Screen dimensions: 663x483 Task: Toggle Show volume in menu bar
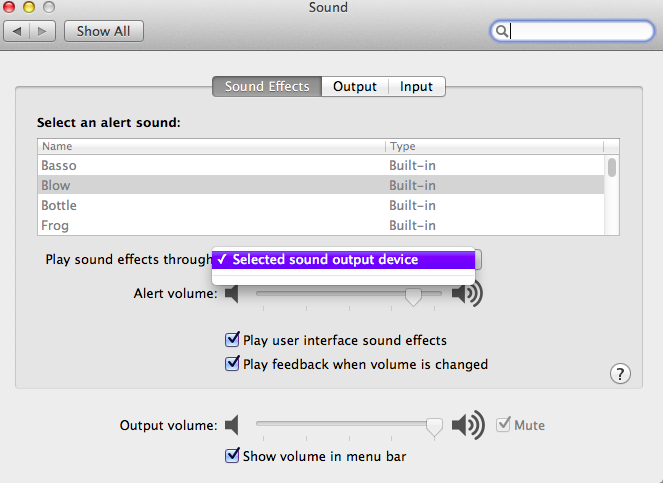click(233, 457)
